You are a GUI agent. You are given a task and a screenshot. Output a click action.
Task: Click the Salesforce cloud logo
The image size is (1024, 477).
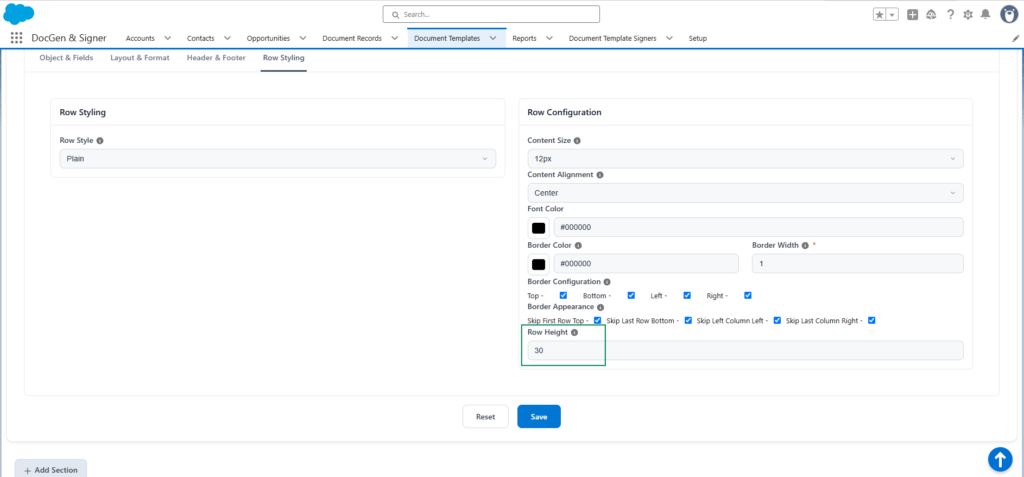pos(19,13)
